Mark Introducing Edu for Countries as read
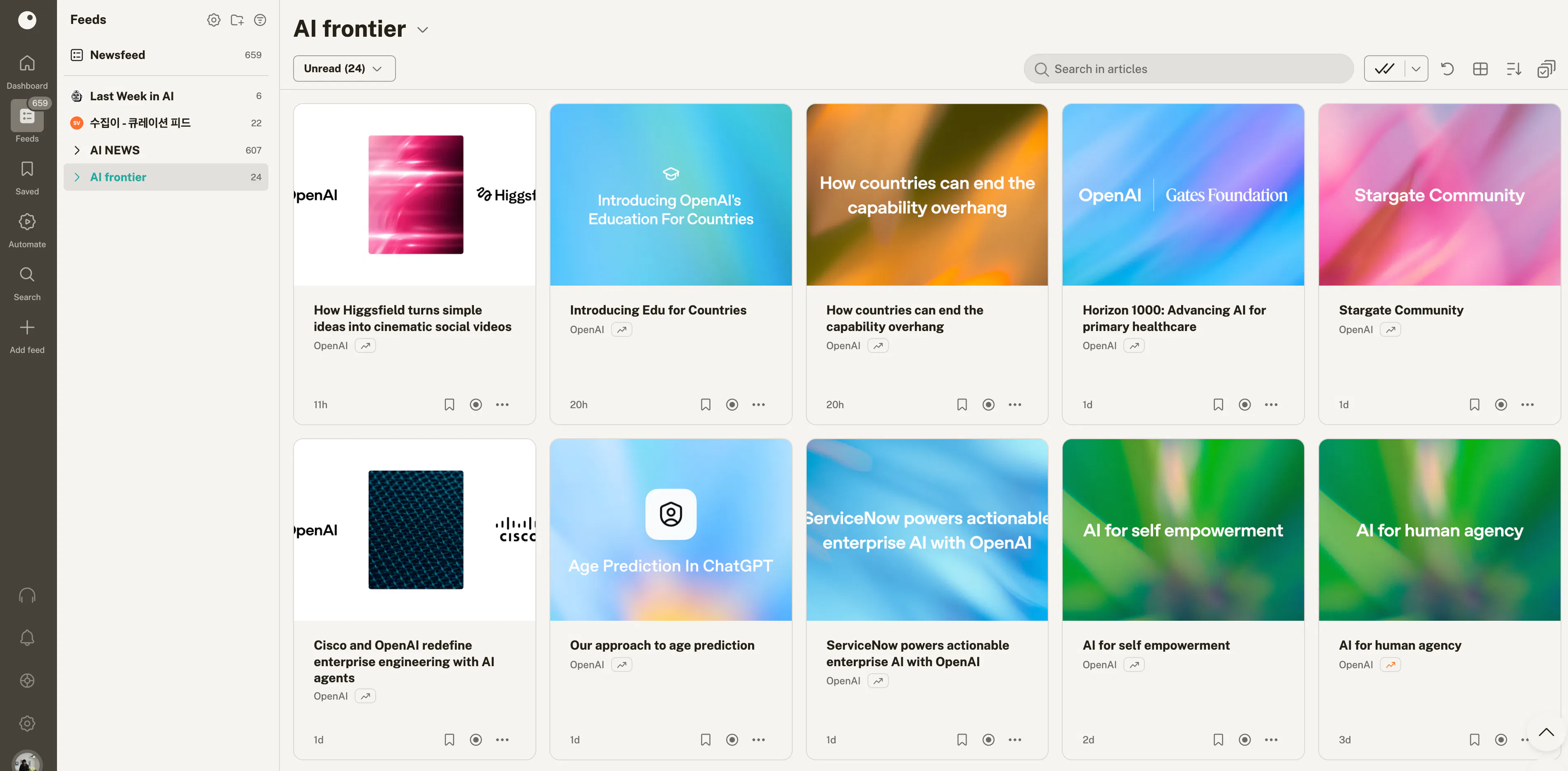Viewport: 1568px width, 771px height. click(x=732, y=404)
